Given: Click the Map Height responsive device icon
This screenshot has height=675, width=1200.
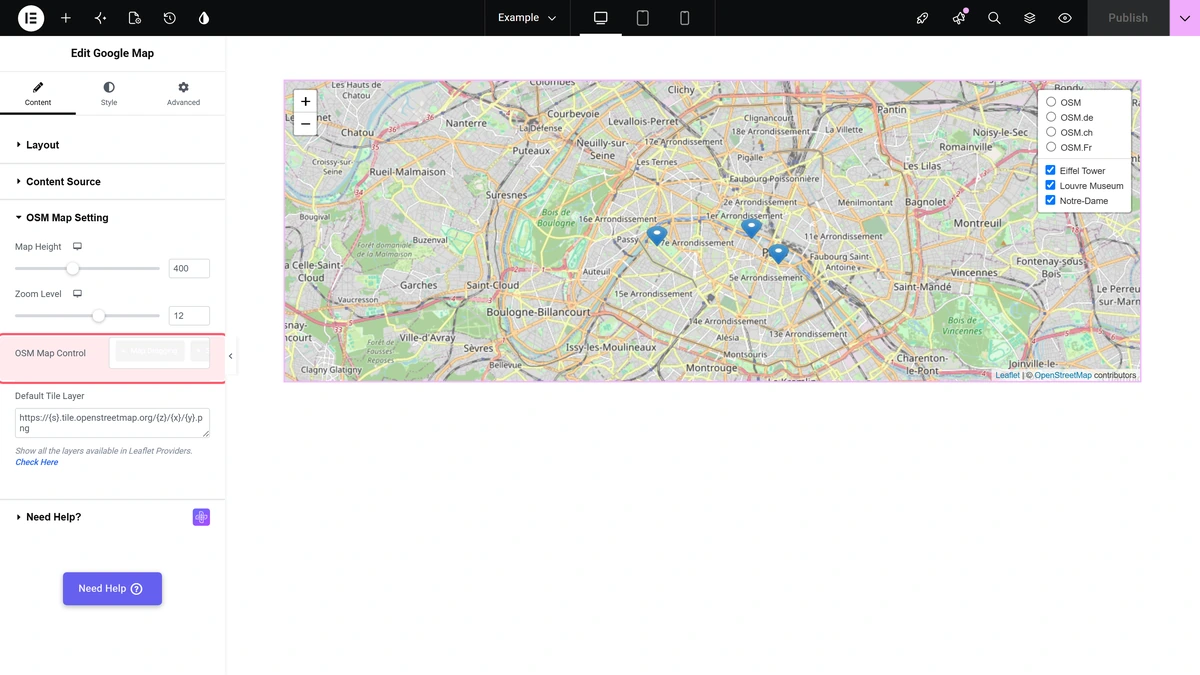Looking at the screenshot, I should [77, 246].
